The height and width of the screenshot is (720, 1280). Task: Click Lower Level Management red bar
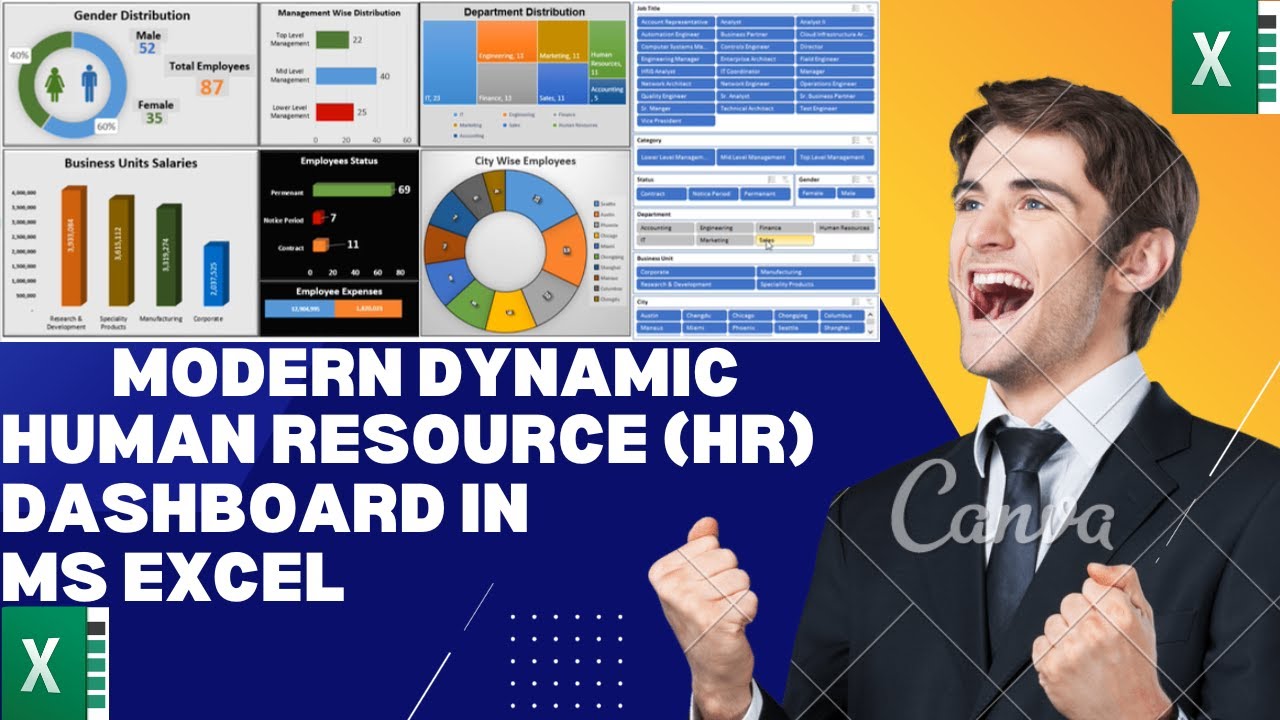tap(334, 112)
